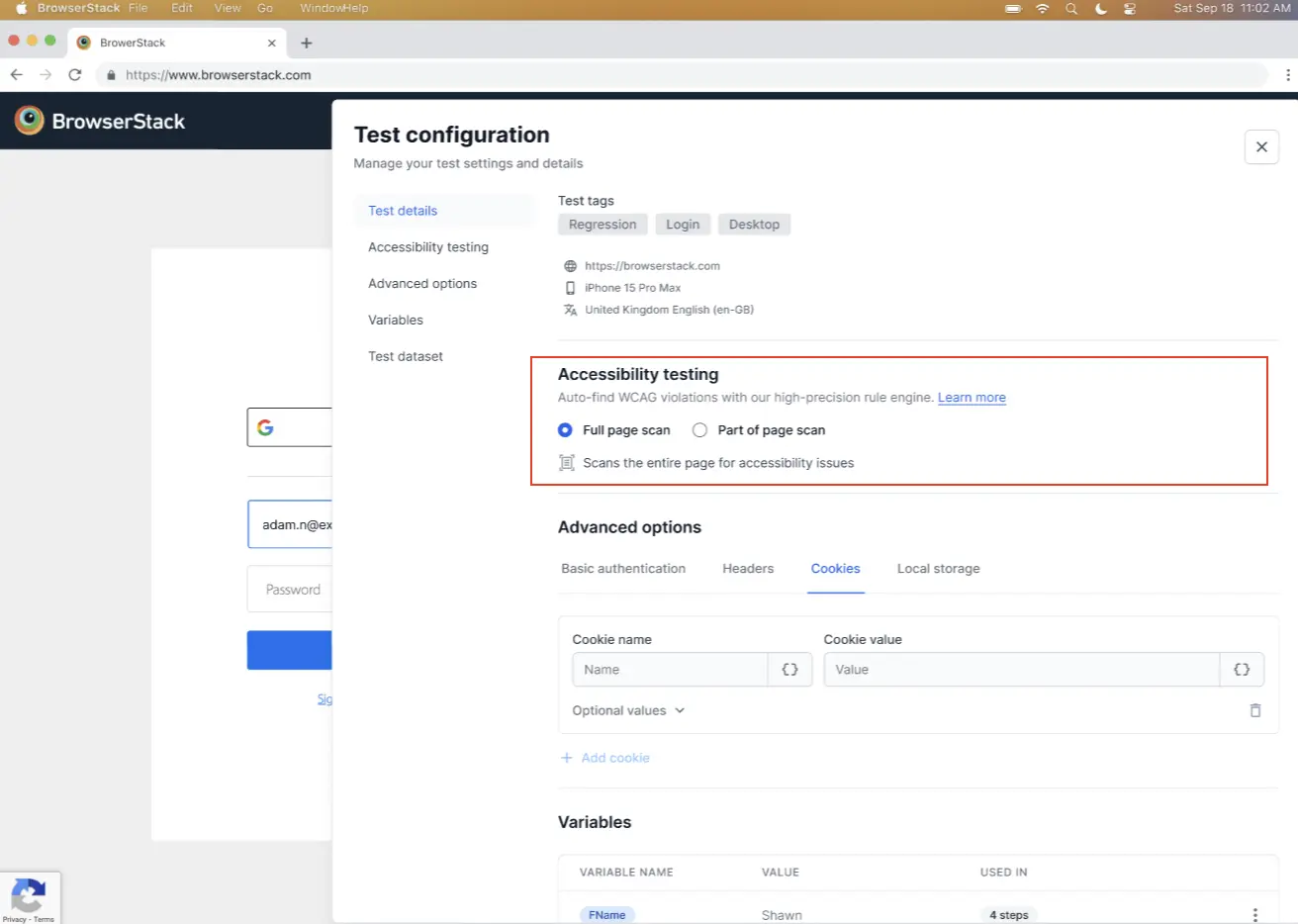Click the language icon beside United Kingdom English
The image size is (1298, 924).
(569, 310)
